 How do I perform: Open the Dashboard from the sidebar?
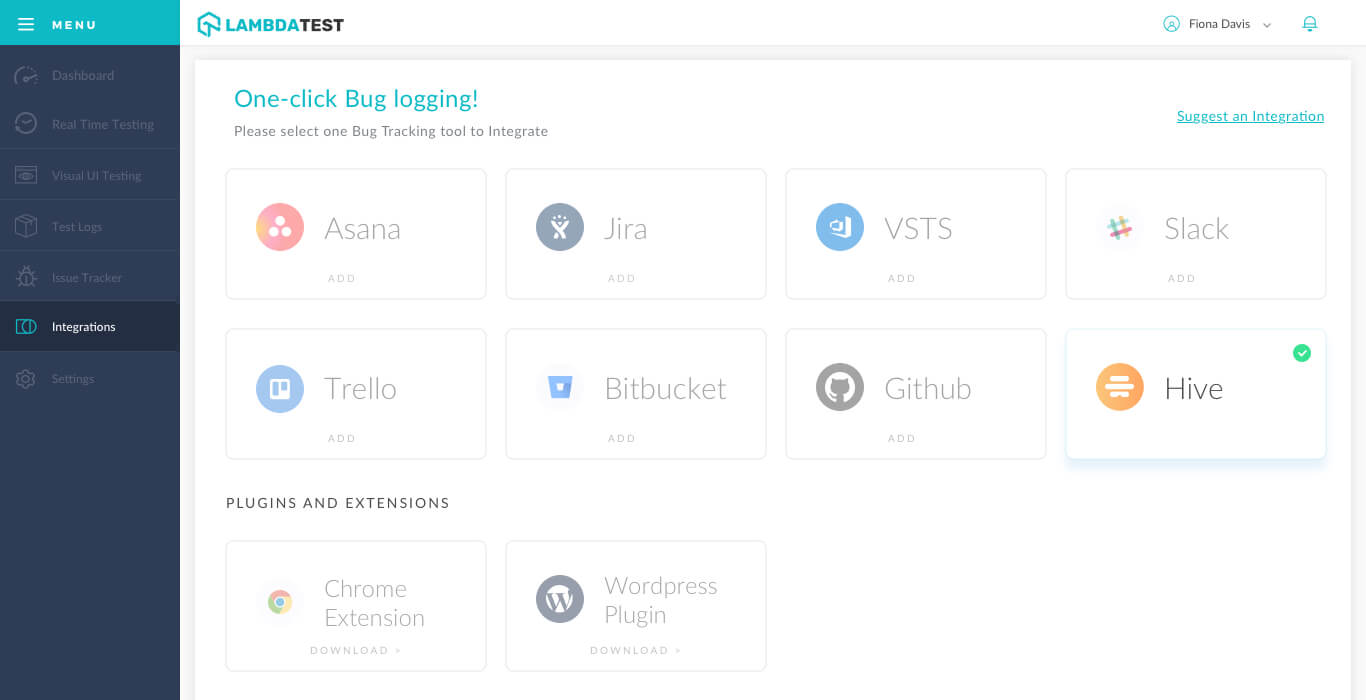tap(83, 75)
